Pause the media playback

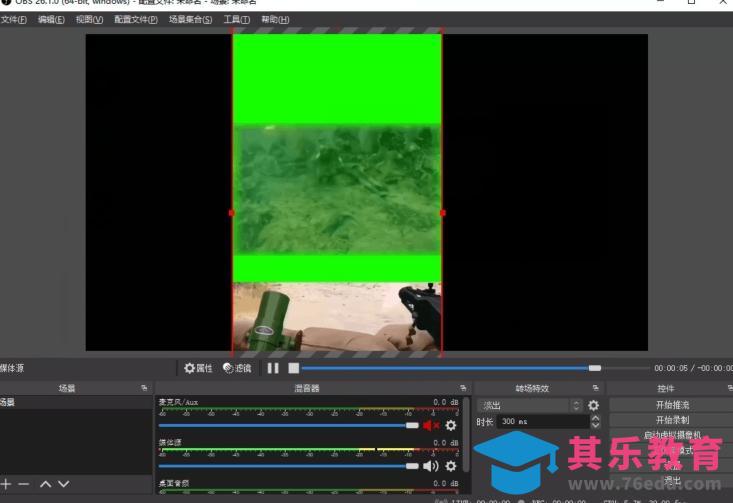click(273, 368)
